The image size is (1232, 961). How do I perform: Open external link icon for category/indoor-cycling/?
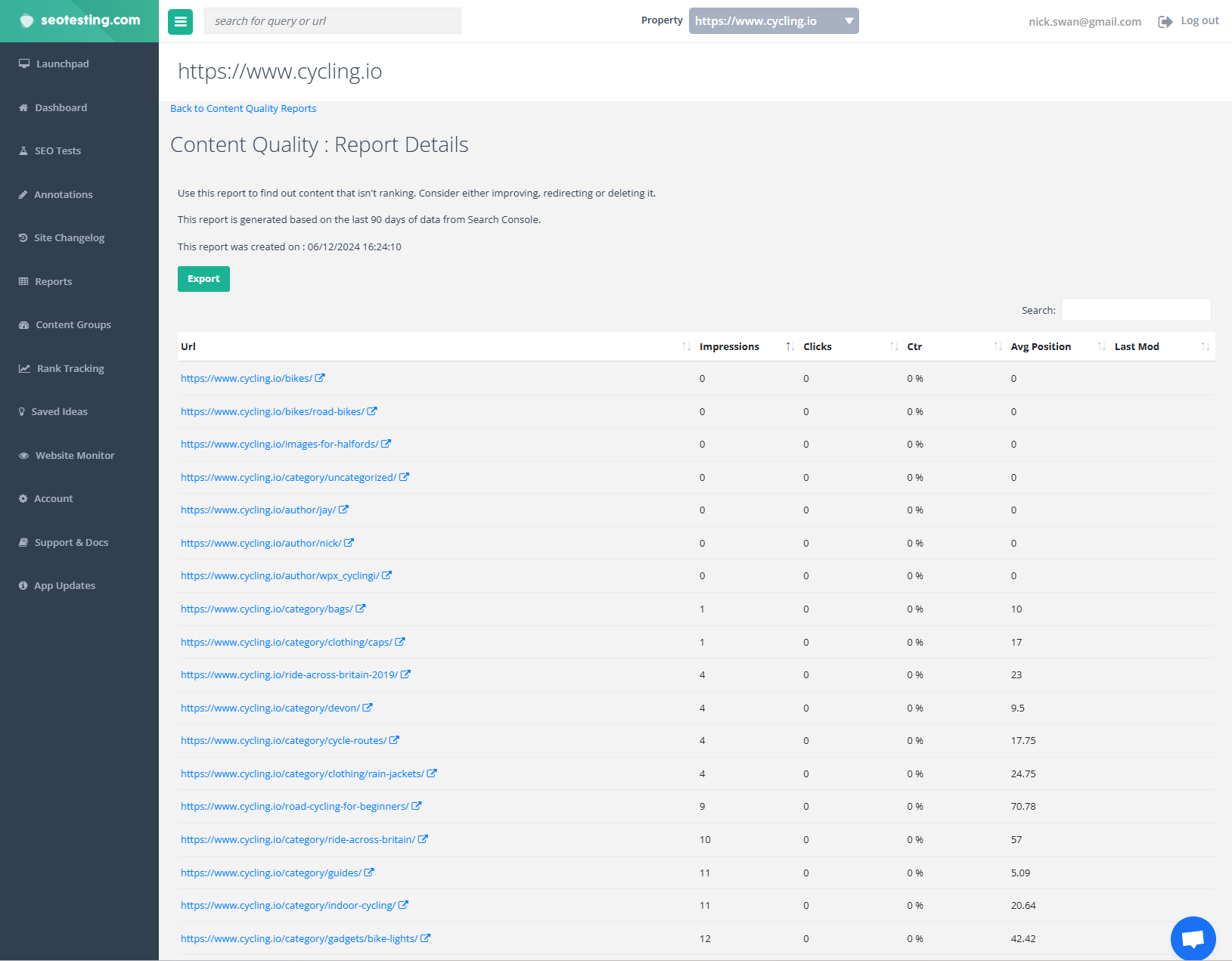[x=403, y=905]
